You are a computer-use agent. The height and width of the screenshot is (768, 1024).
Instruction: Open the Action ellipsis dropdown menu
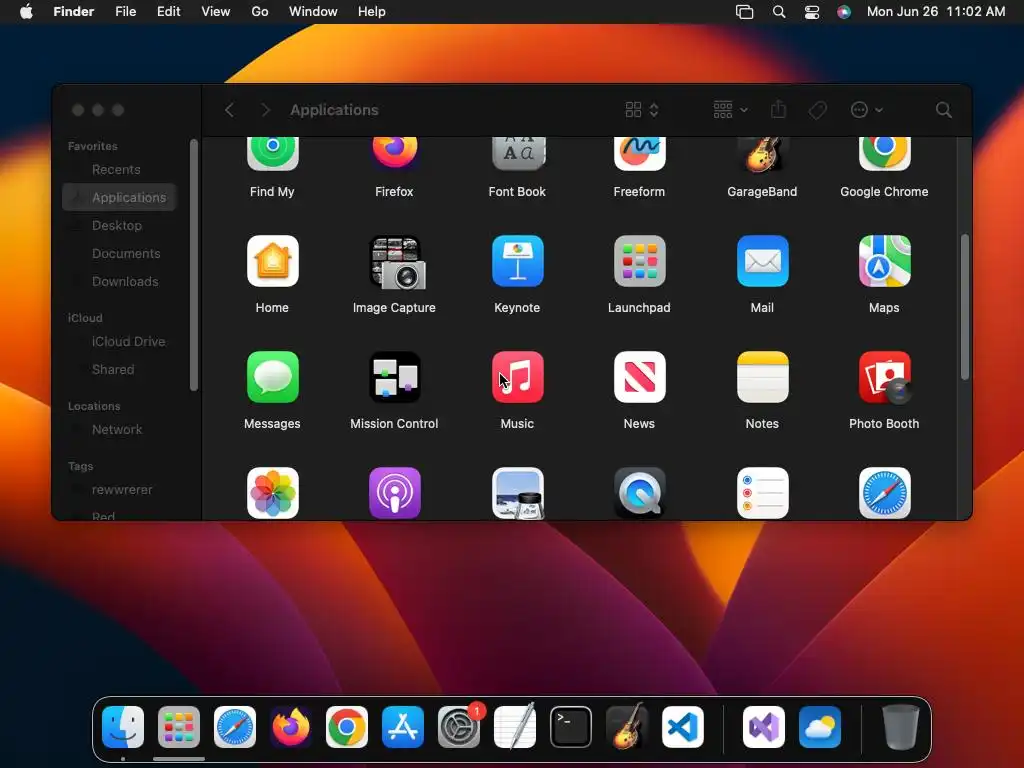867,110
